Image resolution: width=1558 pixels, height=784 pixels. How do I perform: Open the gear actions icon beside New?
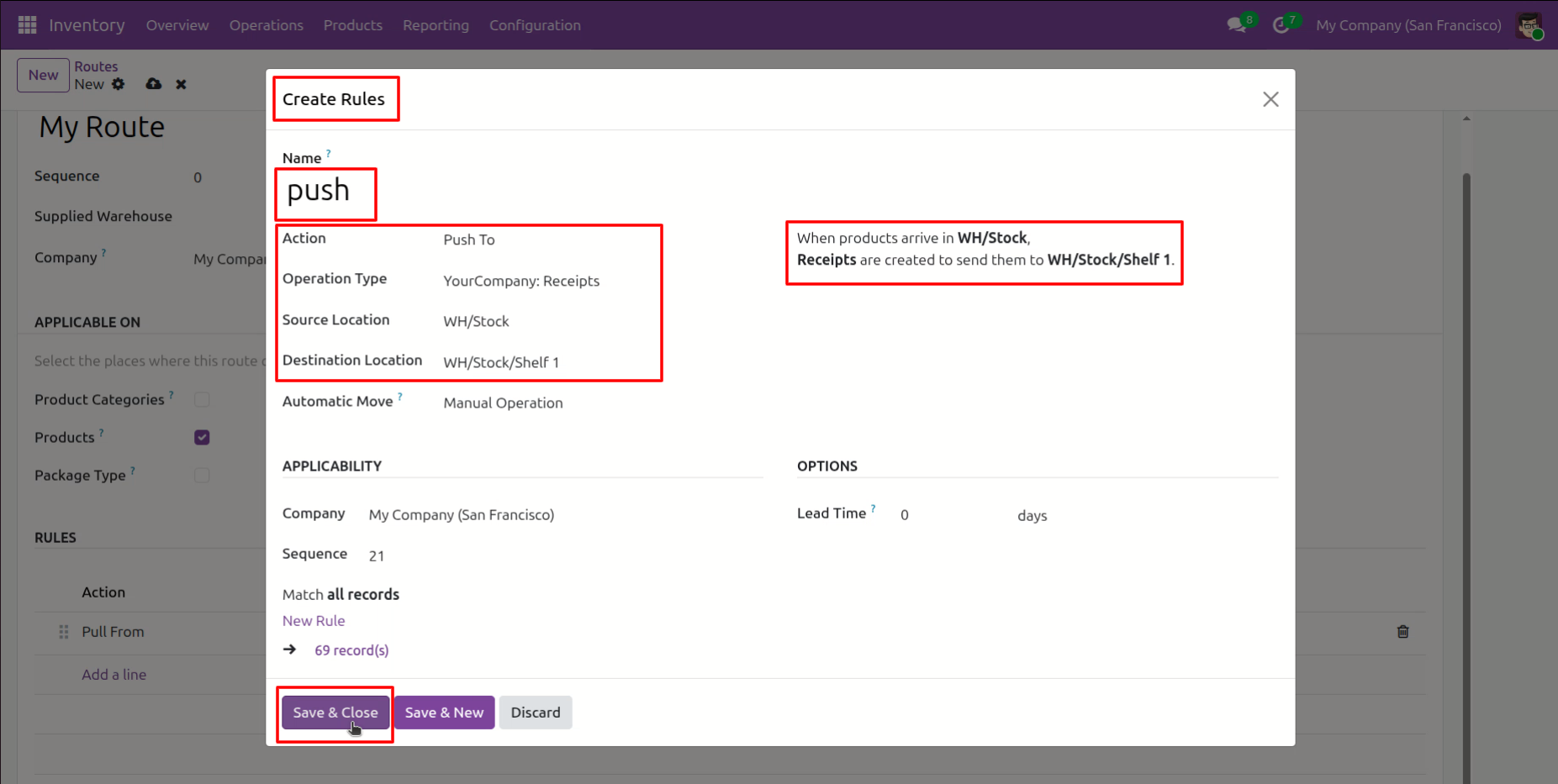tap(119, 84)
